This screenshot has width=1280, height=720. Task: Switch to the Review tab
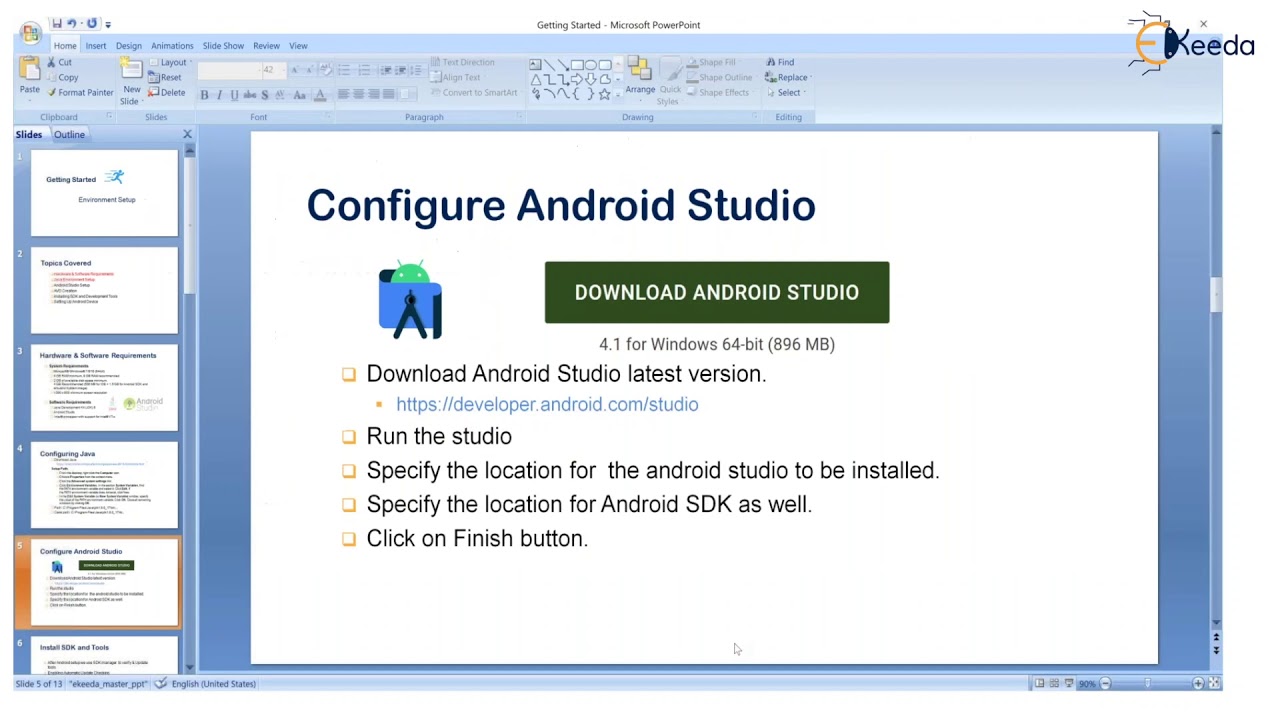point(266,46)
